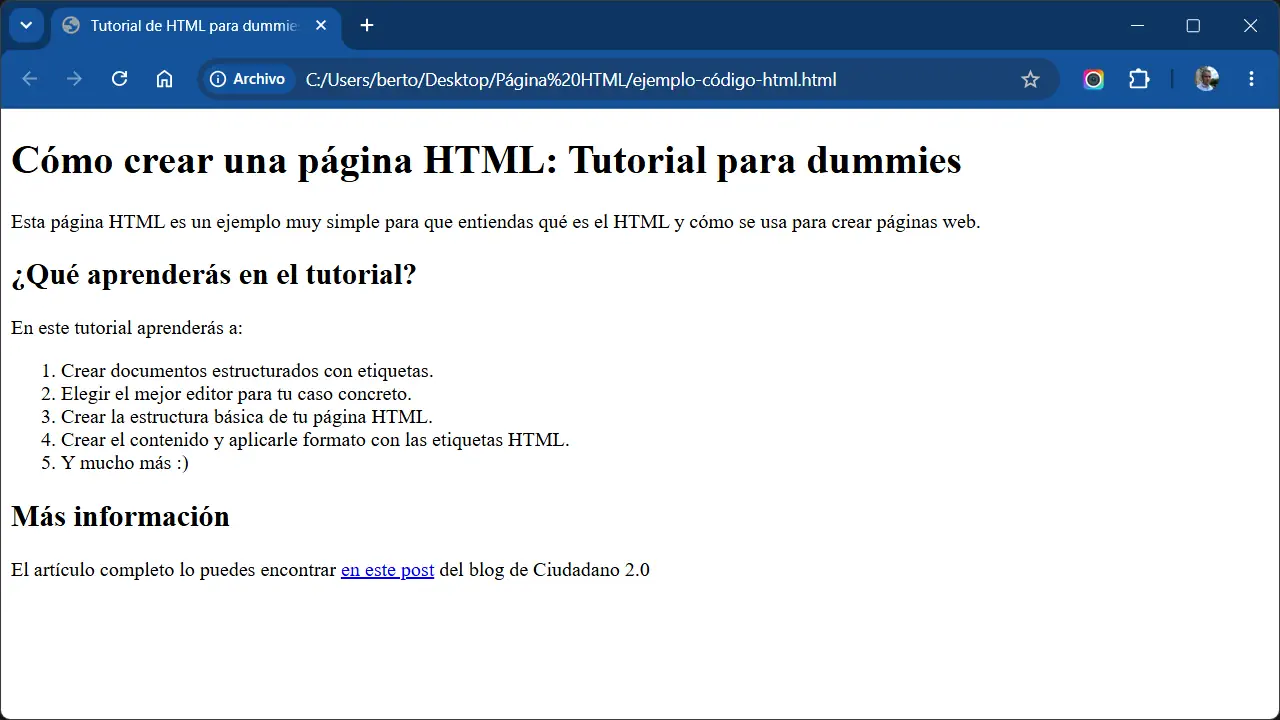
Task: Click the heading 'Más información'
Action: click(120, 516)
